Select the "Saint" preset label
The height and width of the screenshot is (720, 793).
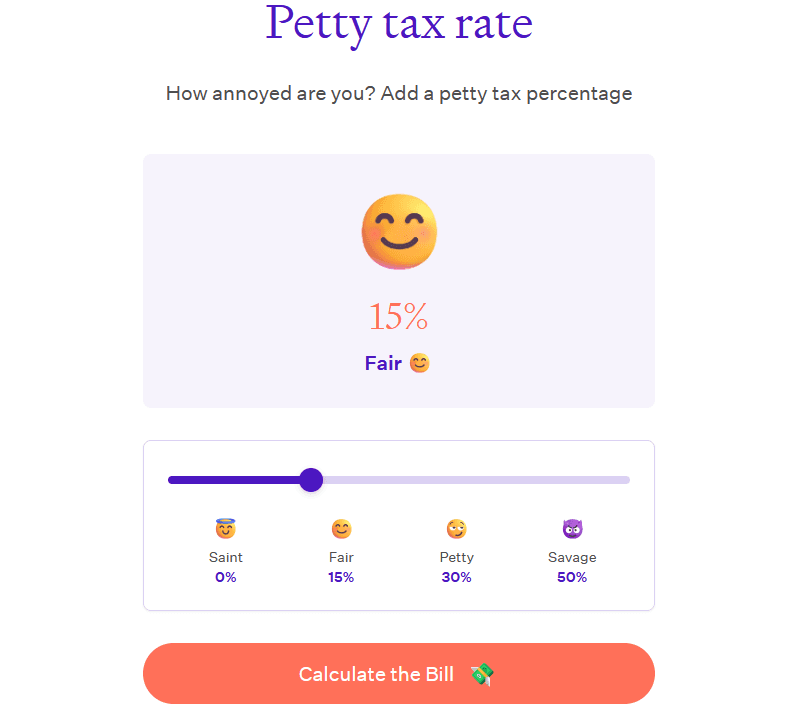click(x=225, y=557)
